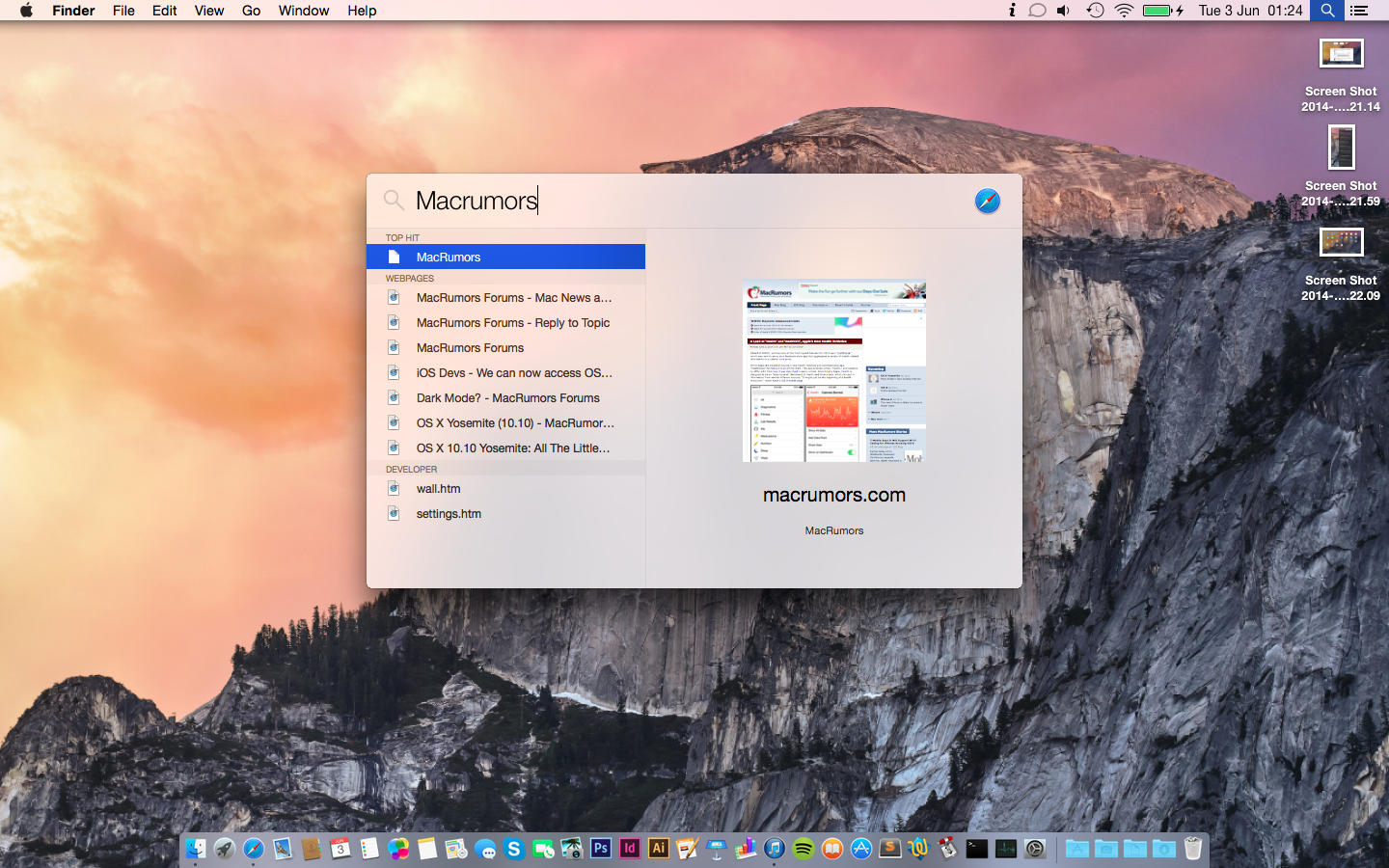Open Notification Center list icon

tap(1359, 11)
